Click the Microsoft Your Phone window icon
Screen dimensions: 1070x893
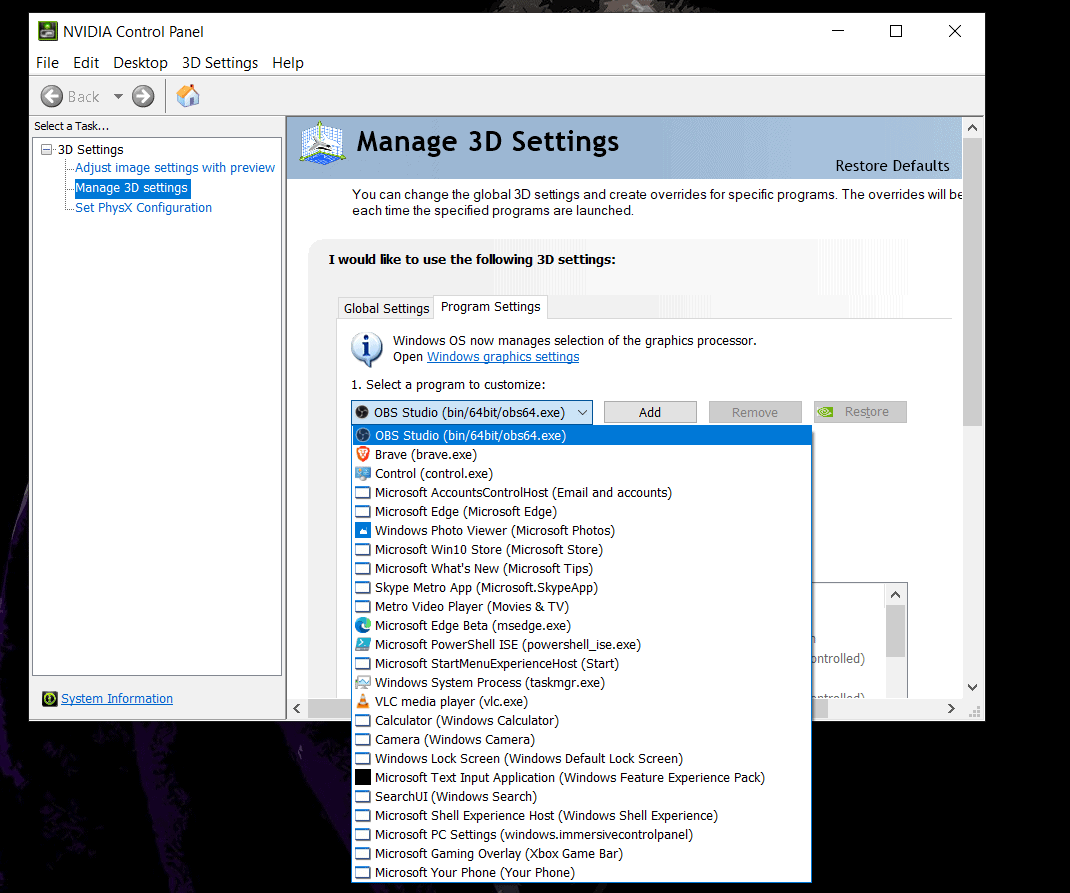coord(363,873)
